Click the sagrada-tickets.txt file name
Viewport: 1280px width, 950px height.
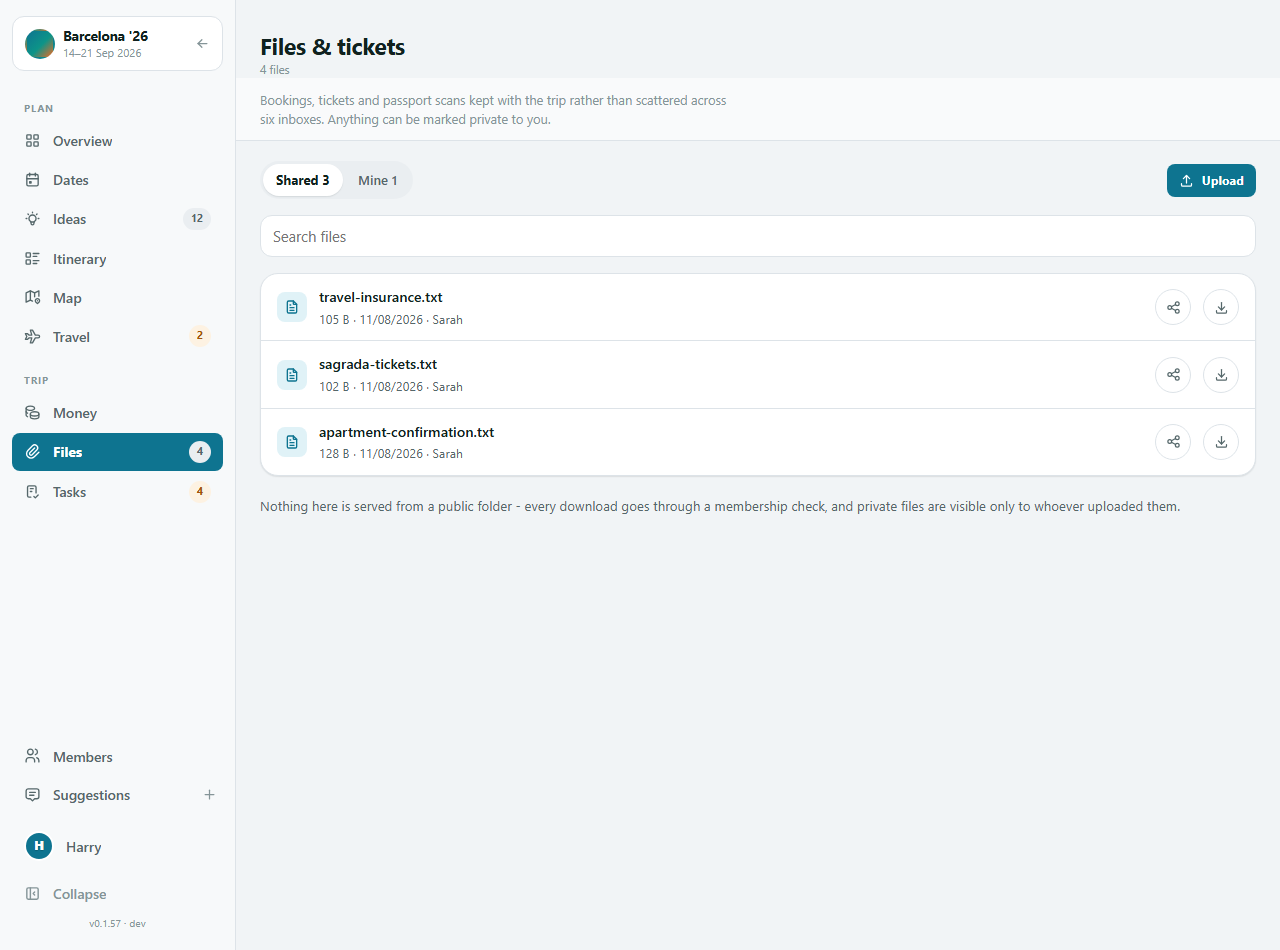tap(378, 364)
